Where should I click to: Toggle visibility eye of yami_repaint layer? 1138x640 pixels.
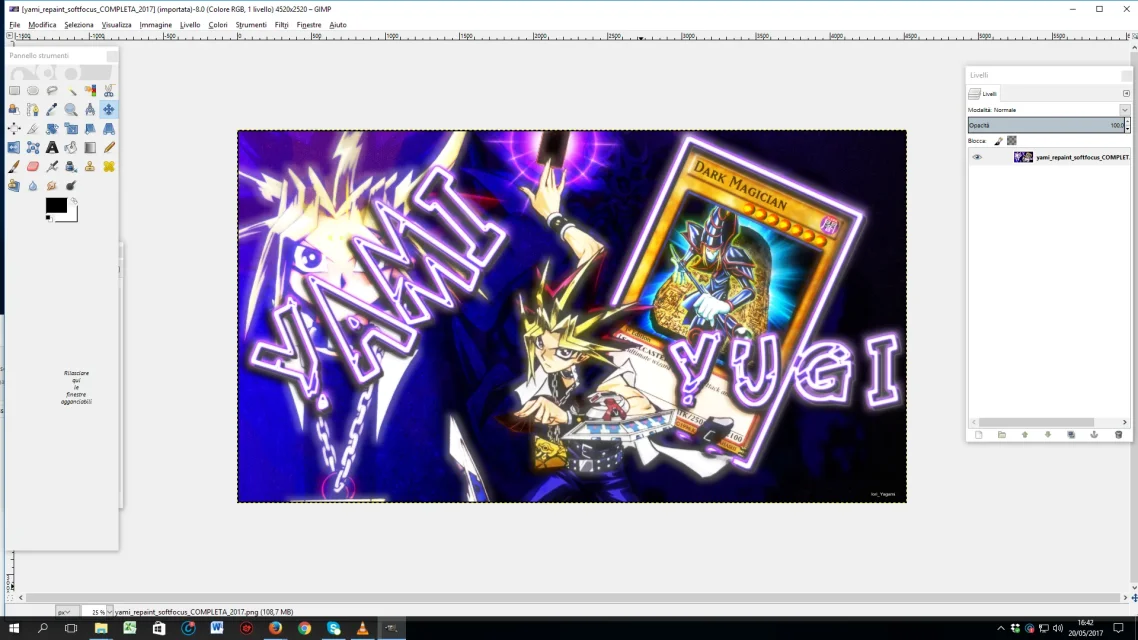tap(977, 157)
